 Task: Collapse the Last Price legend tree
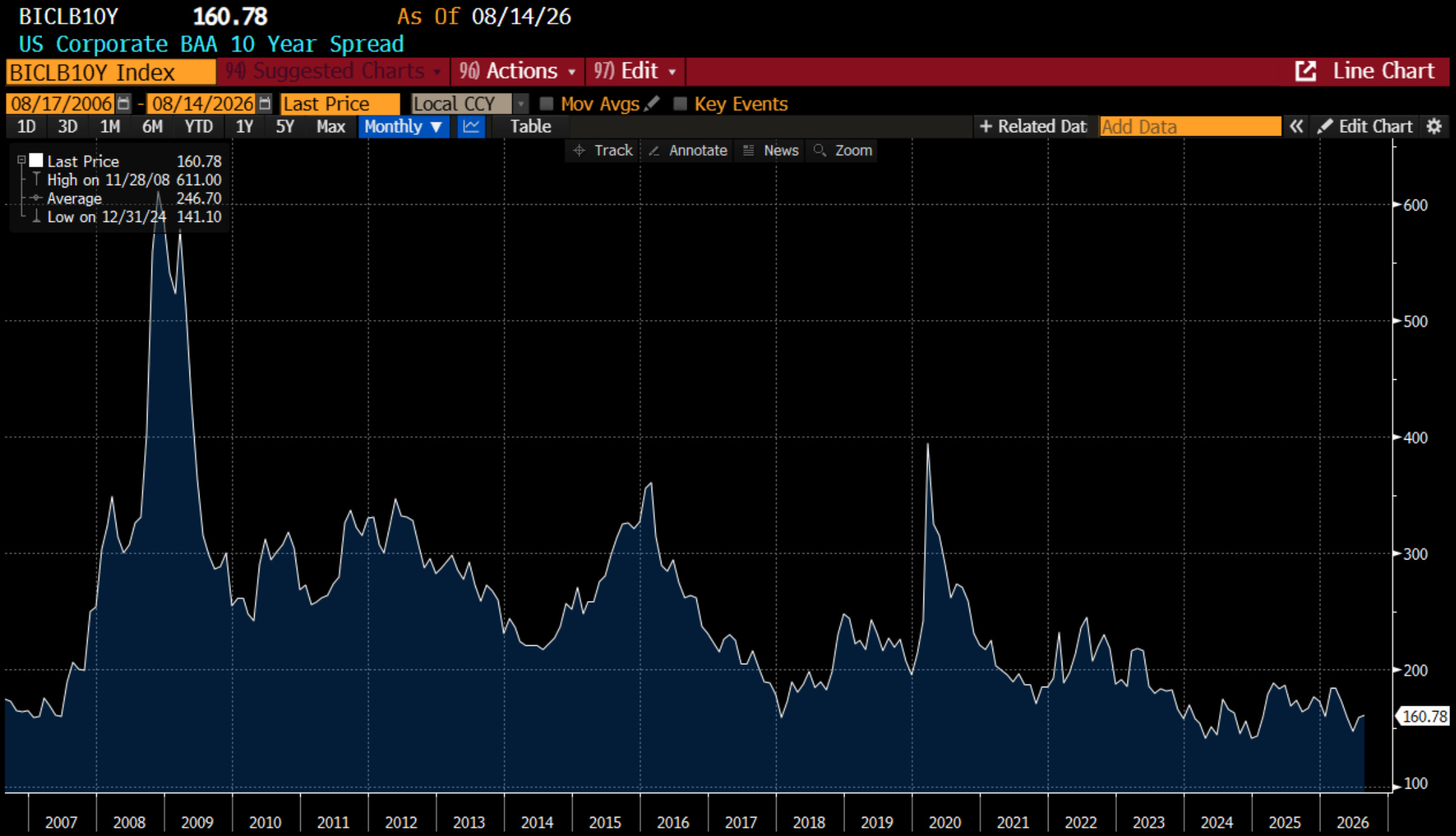21,160
